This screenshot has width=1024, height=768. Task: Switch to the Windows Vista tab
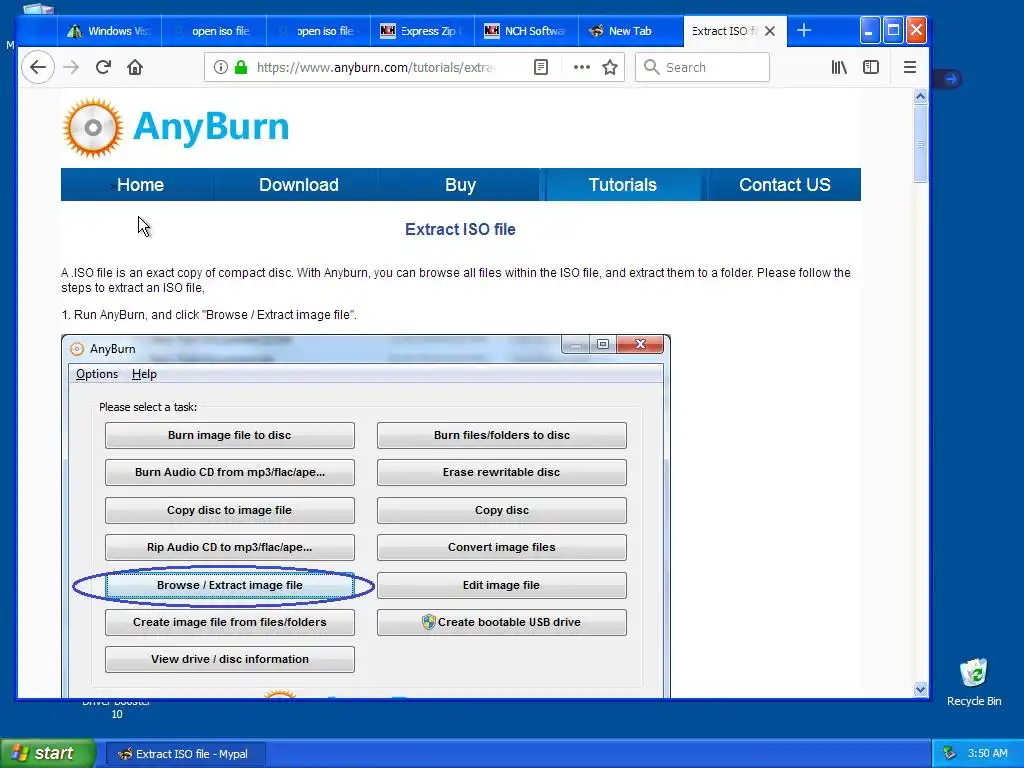(109, 31)
